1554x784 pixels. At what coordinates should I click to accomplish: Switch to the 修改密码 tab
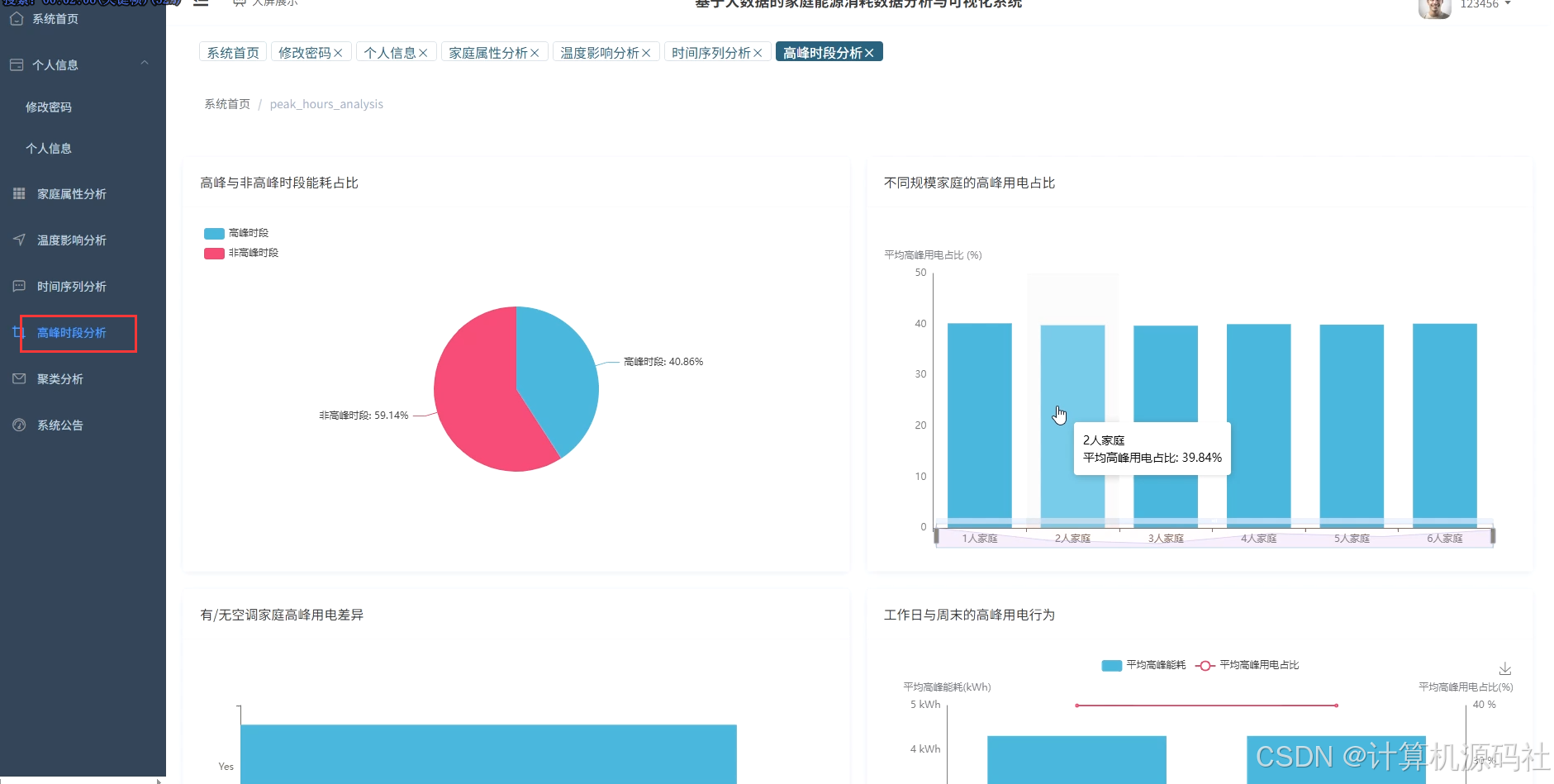coord(305,52)
